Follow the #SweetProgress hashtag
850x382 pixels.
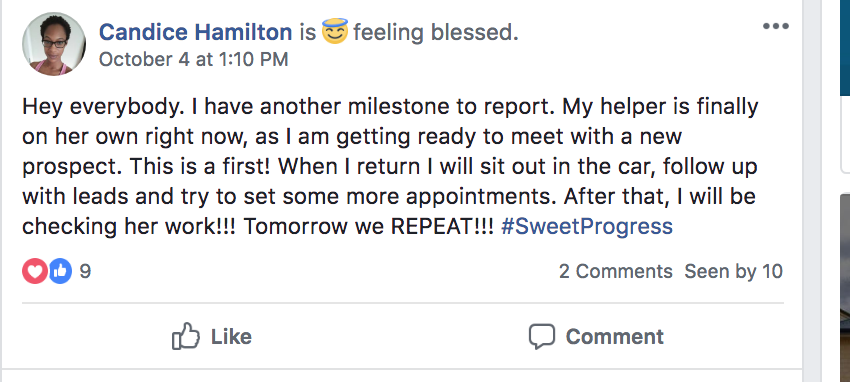(587, 226)
